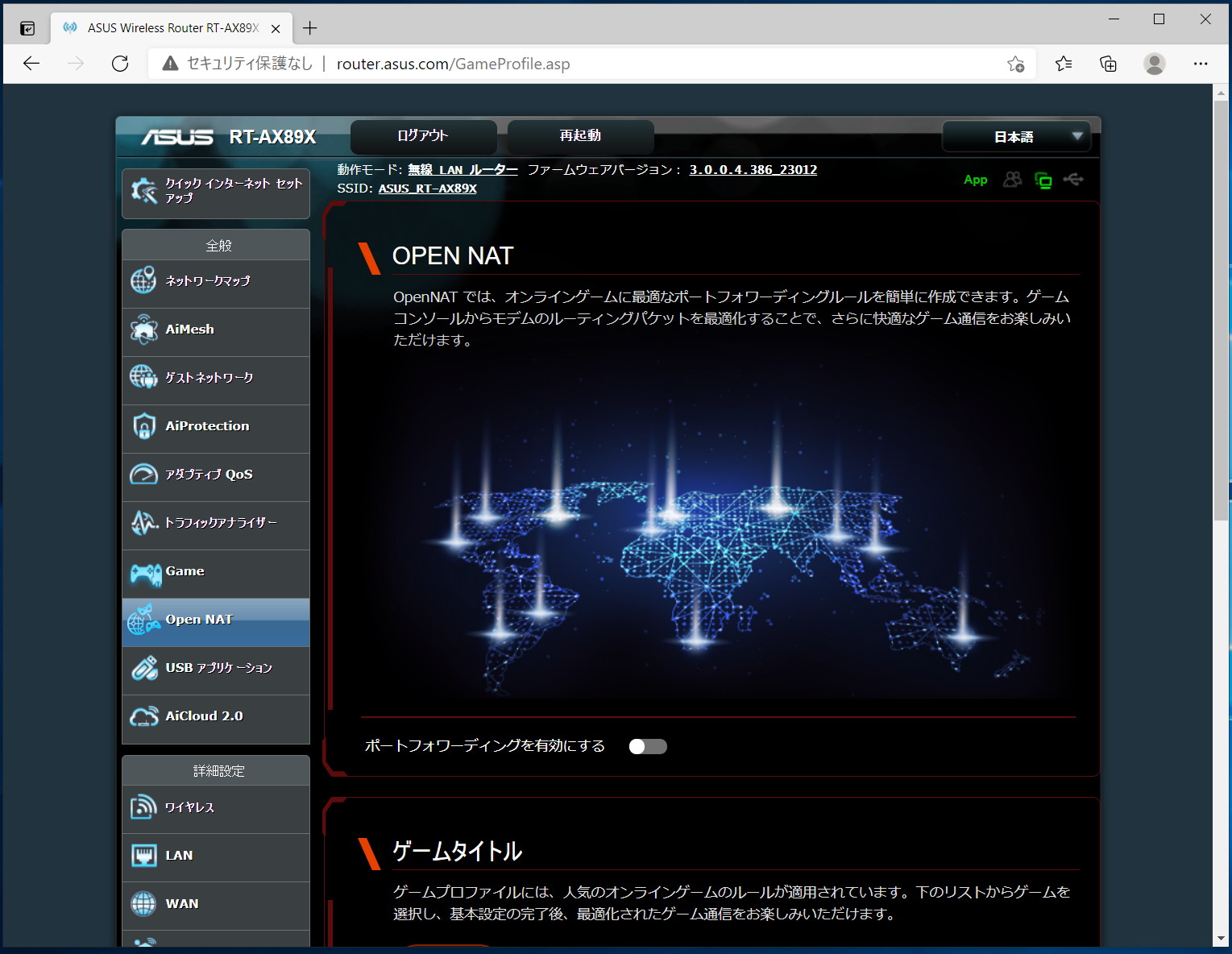Open a new browser tab
Image resolution: width=1232 pixels, height=954 pixels.
point(310,28)
